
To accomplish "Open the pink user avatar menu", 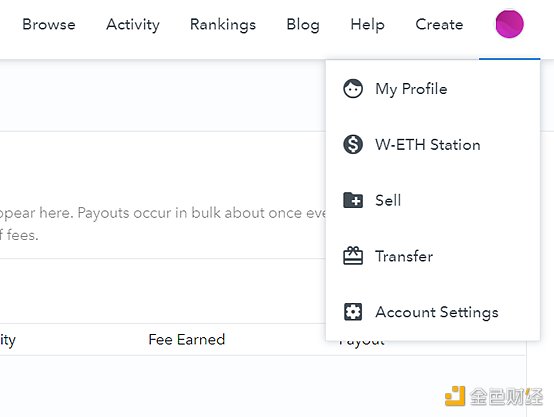I will tap(509, 24).
